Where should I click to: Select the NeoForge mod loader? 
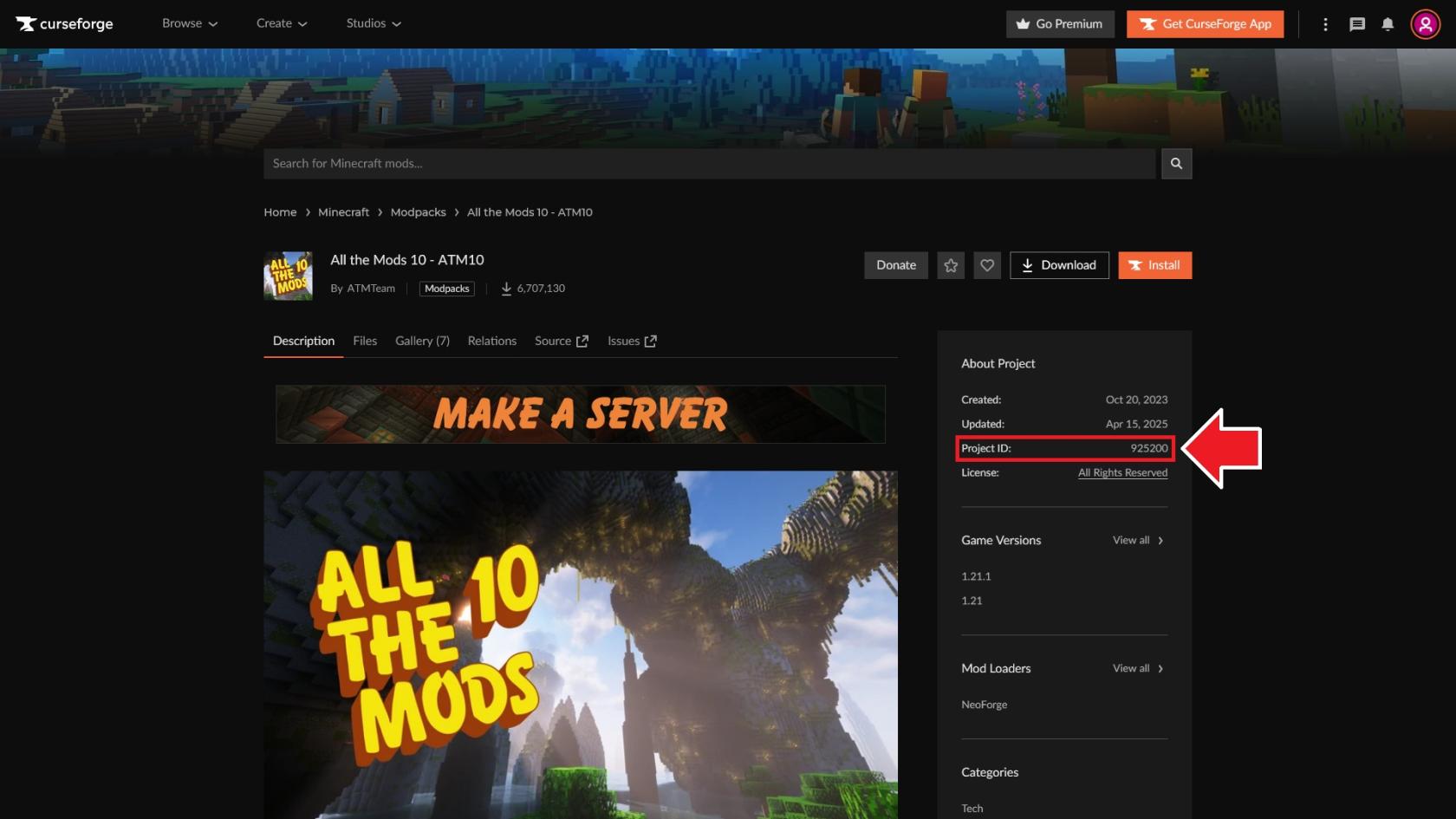pos(985,705)
